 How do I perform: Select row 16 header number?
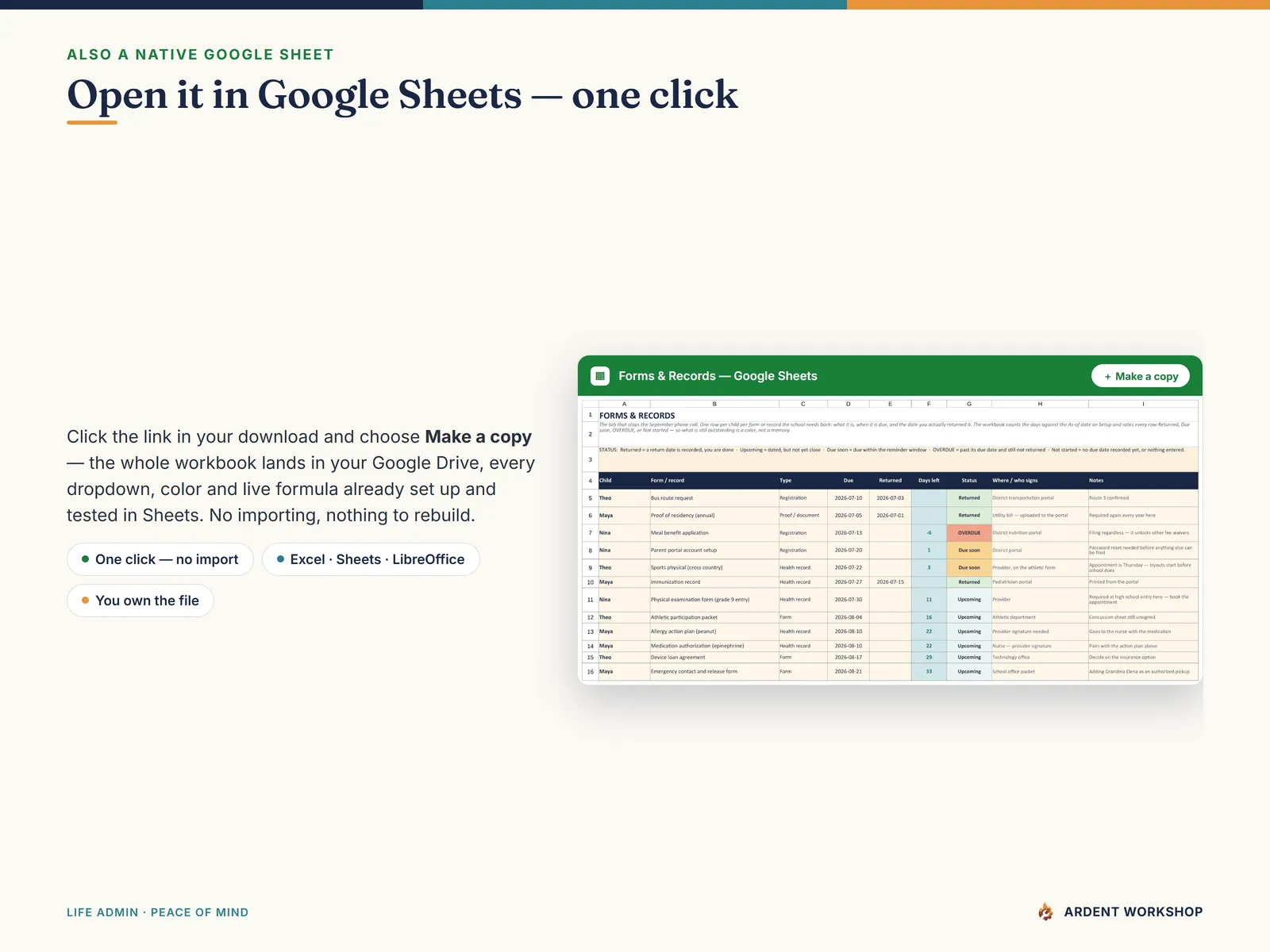click(590, 672)
